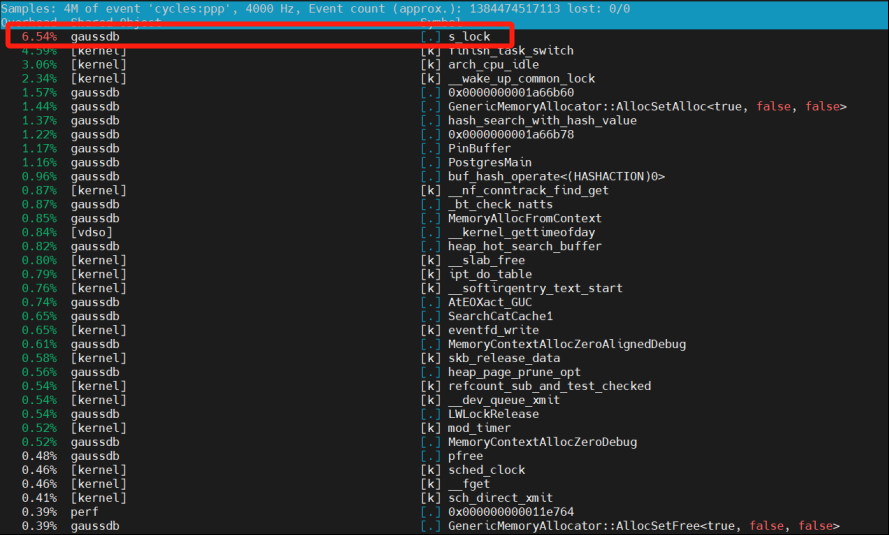Select the __kernel_gettimeofday symbol

point(521,232)
